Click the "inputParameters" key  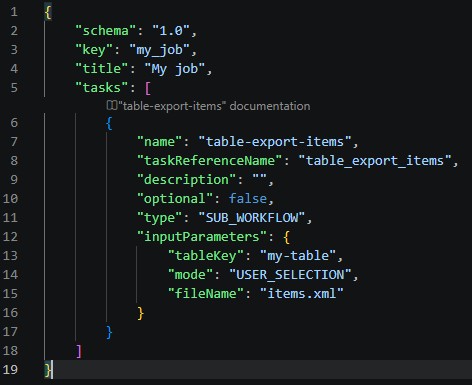(202, 237)
